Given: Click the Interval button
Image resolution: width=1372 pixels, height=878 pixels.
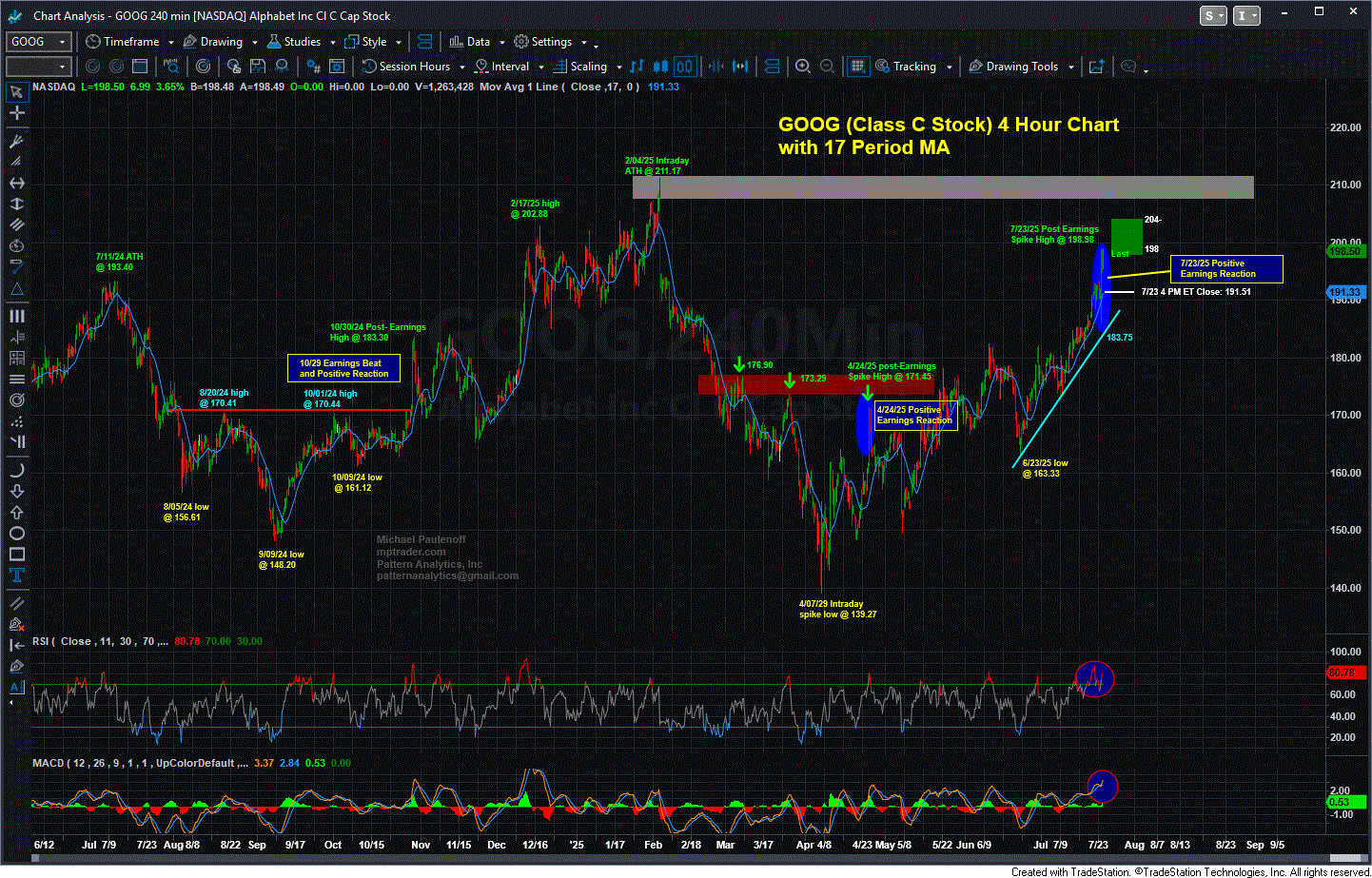Looking at the screenshot, I should pyautogui.click(x=502, y=67).
